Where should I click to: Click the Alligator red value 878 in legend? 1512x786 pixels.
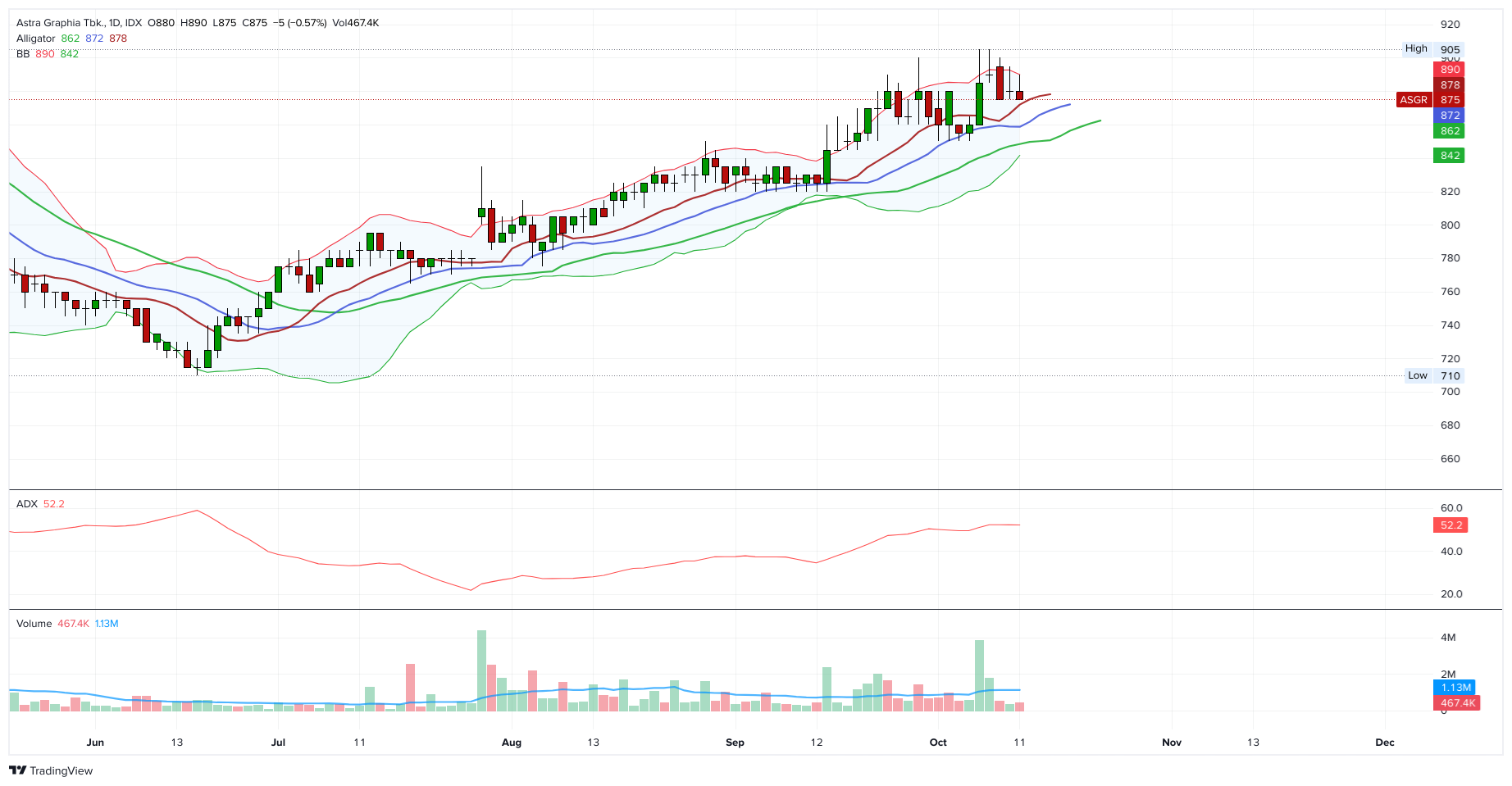(x=118, y=39)
